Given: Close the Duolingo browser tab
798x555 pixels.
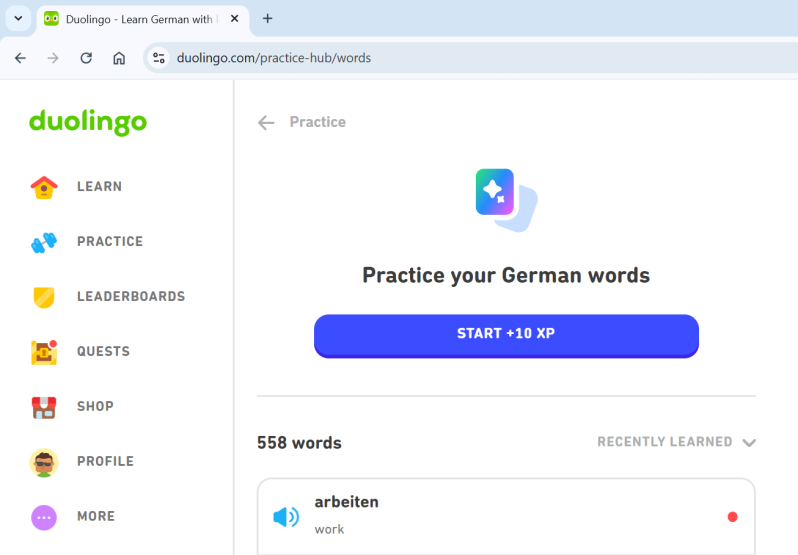Looking at the screenshot, I should tap(235, 19).
